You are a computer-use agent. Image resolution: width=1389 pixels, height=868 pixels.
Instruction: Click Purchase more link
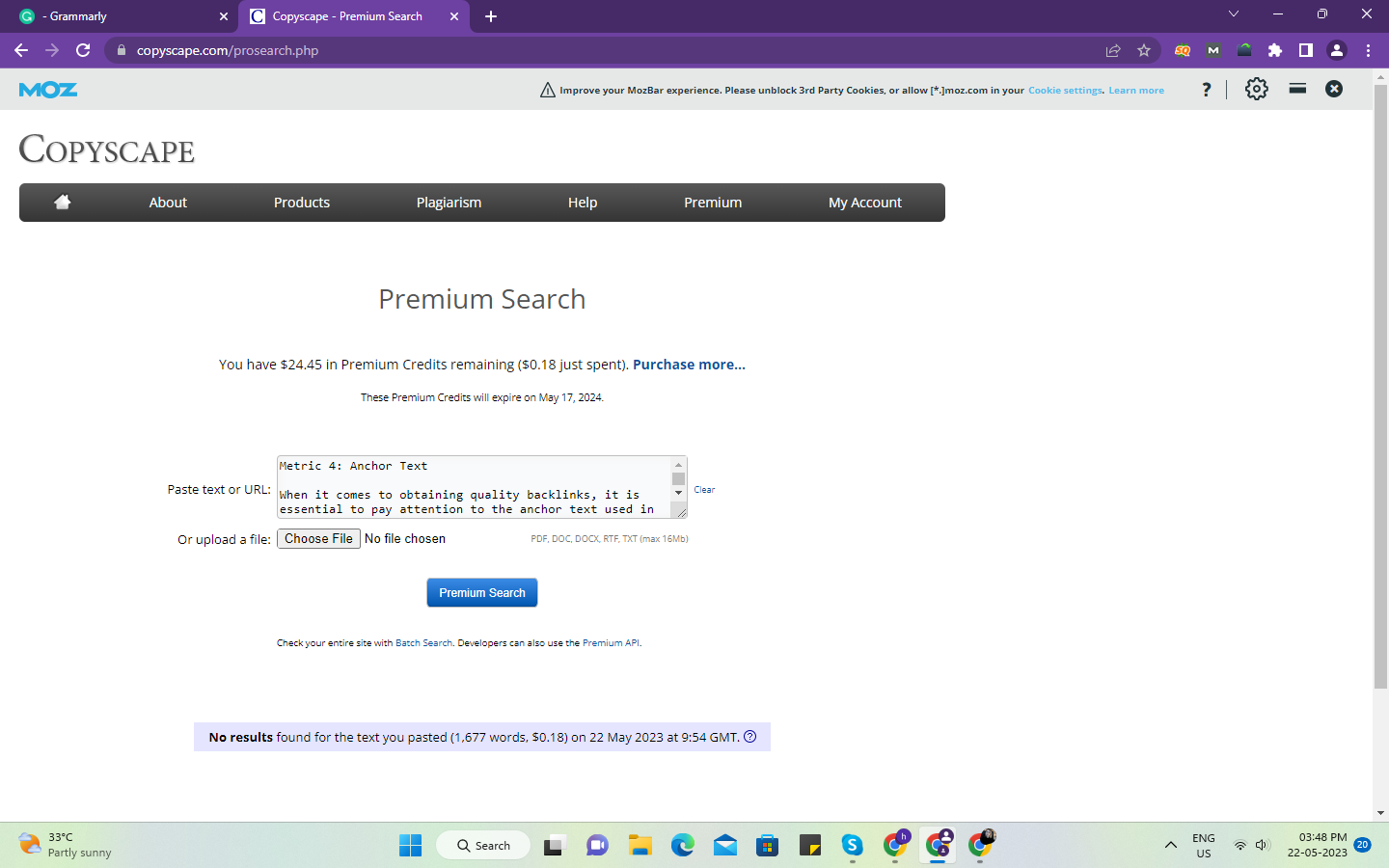click(x=689, y=365)
